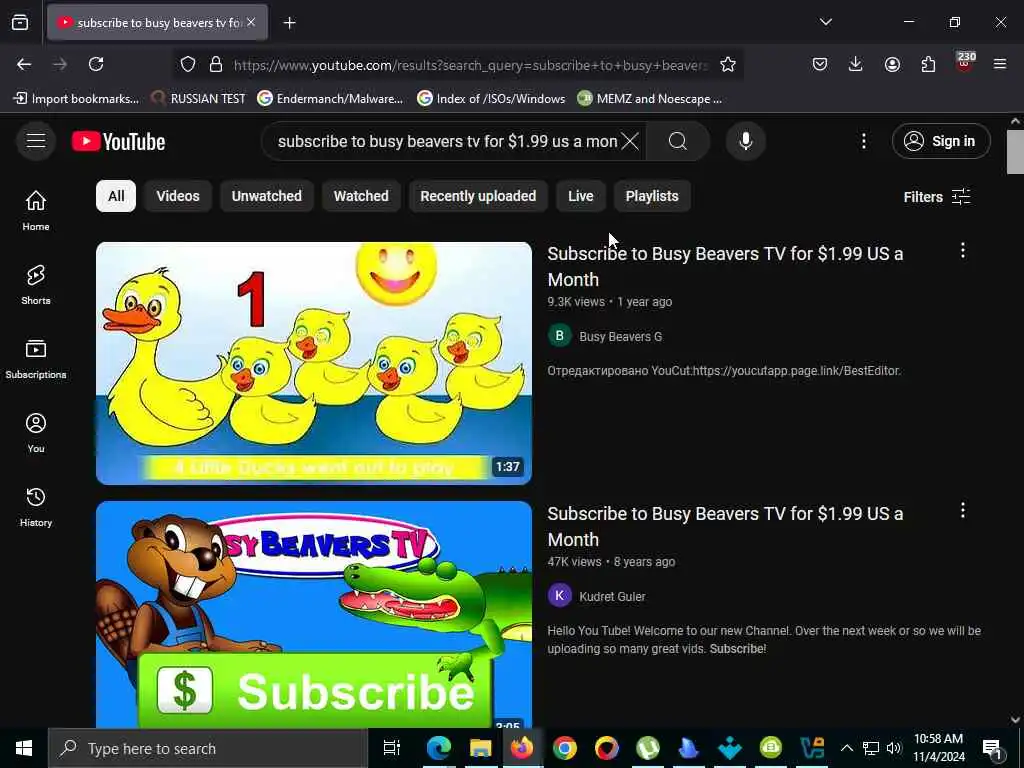Open the search Filters panel
The height and width of the screenshot is (768, 1024).
(x=937, y=197)
